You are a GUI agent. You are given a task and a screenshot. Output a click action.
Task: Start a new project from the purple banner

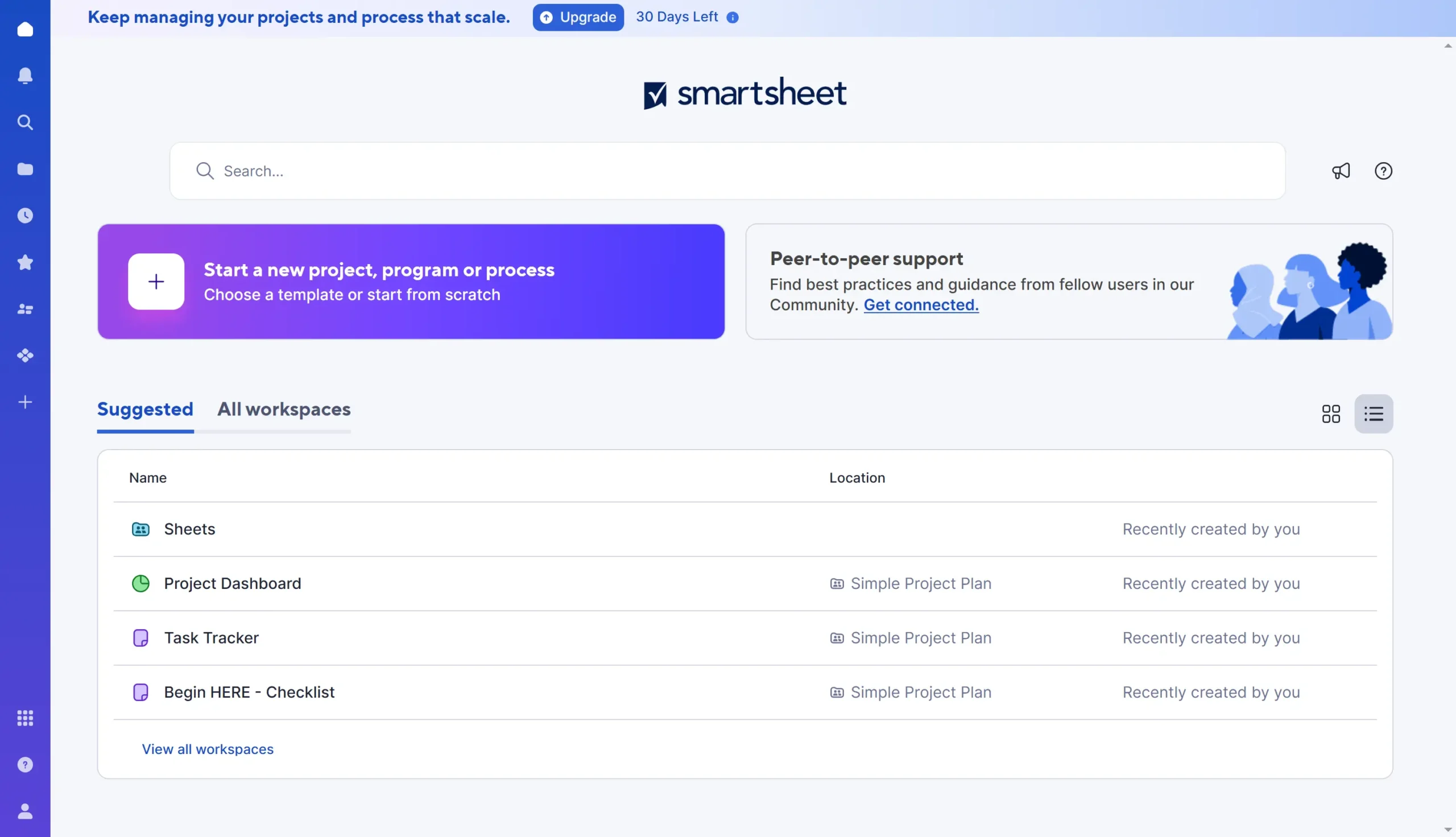411,281
